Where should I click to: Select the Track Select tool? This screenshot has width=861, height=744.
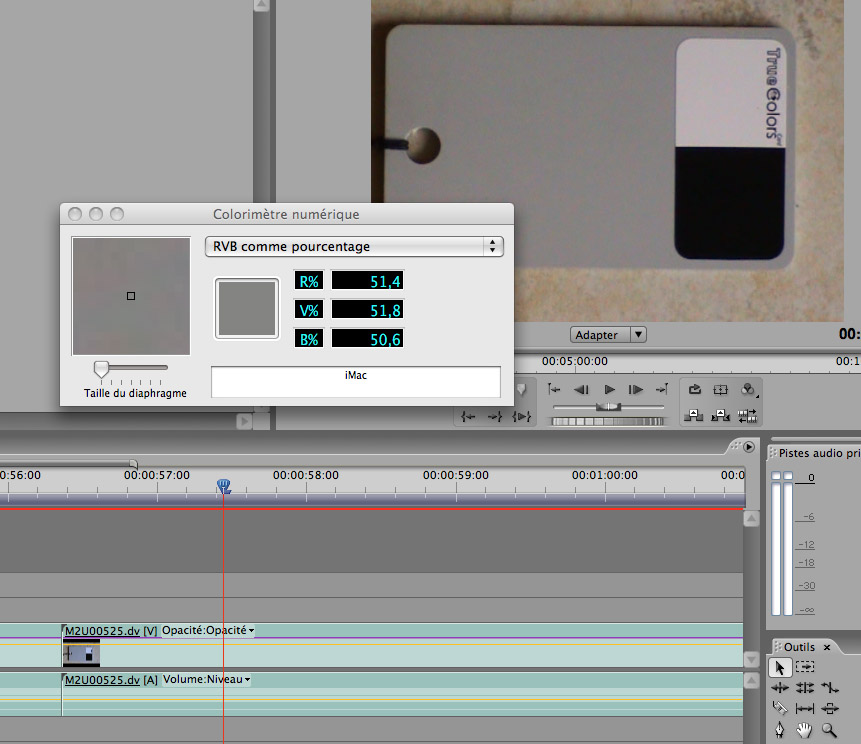[805, 667]
